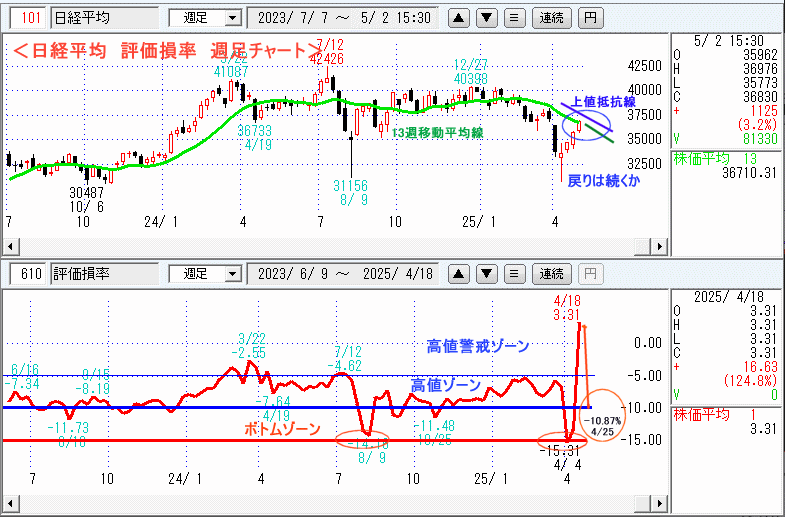Viewport: 785px width, 517px height.
Task: Click the 戻りは続くか annotation text
Action: [603, 181]
